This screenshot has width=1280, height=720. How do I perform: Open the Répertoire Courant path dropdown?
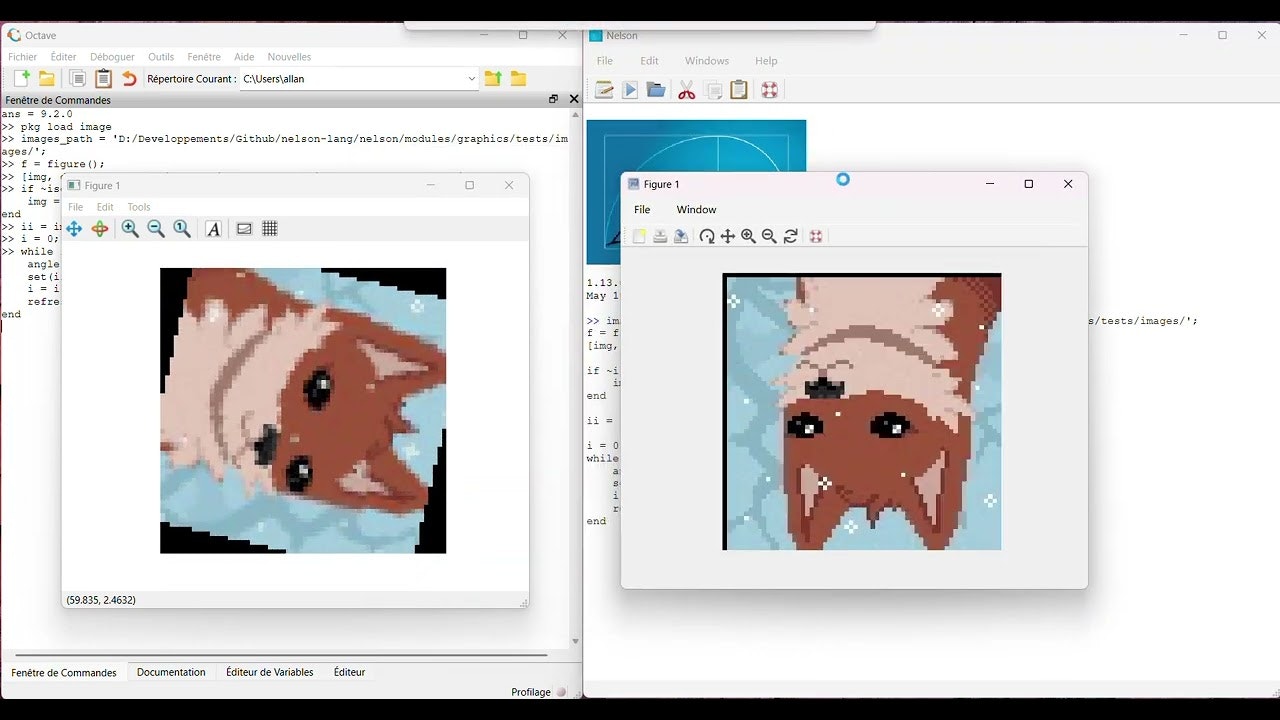[472, 79]
